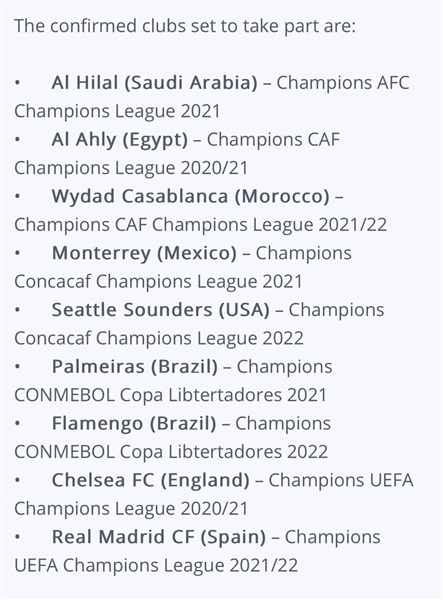Click the Seattle Sounders (USA) entry
The height and width of the screenshot is (600, 443).
(x=161, y=310)
